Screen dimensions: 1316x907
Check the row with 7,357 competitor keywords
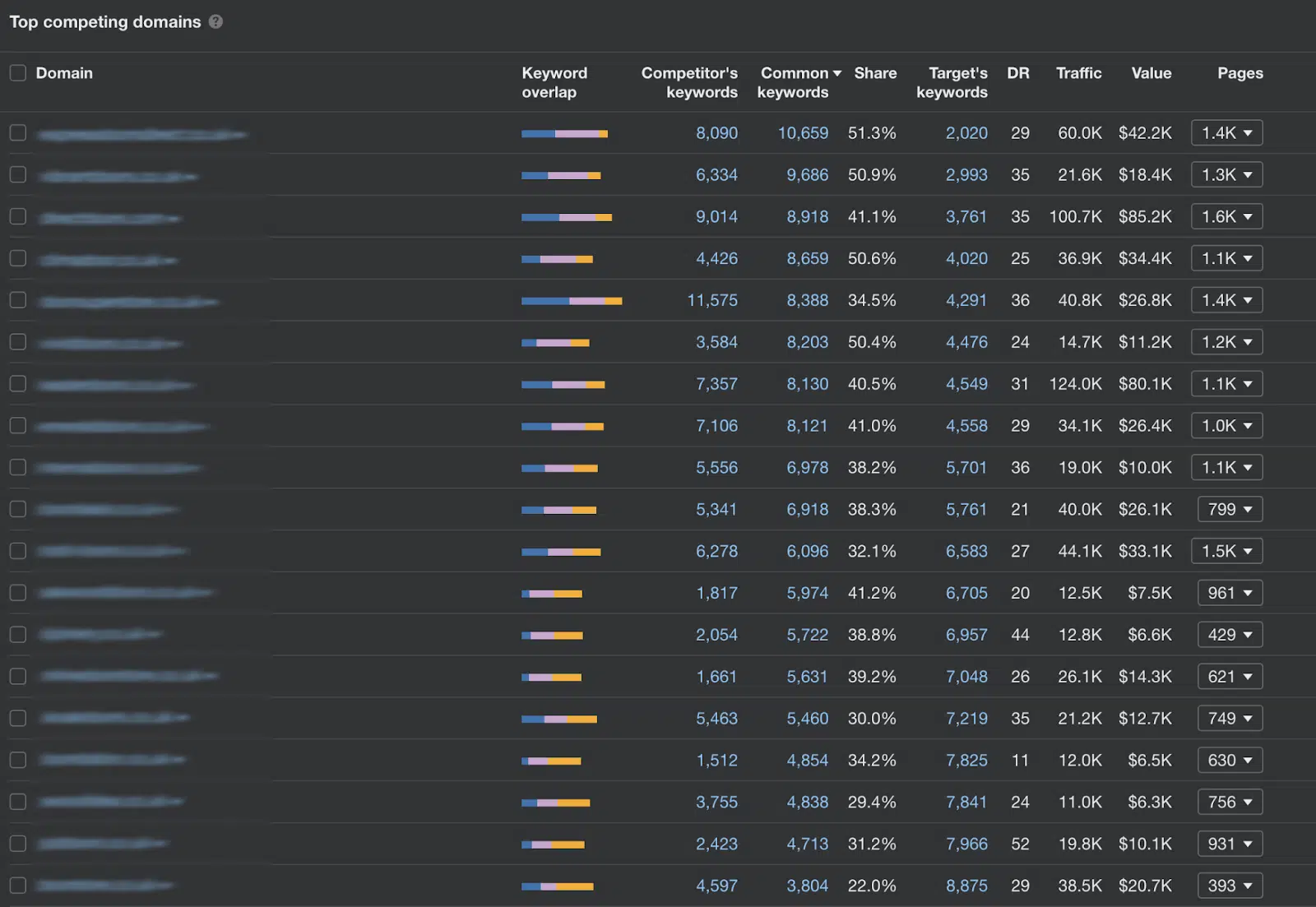tap(18, 384)
